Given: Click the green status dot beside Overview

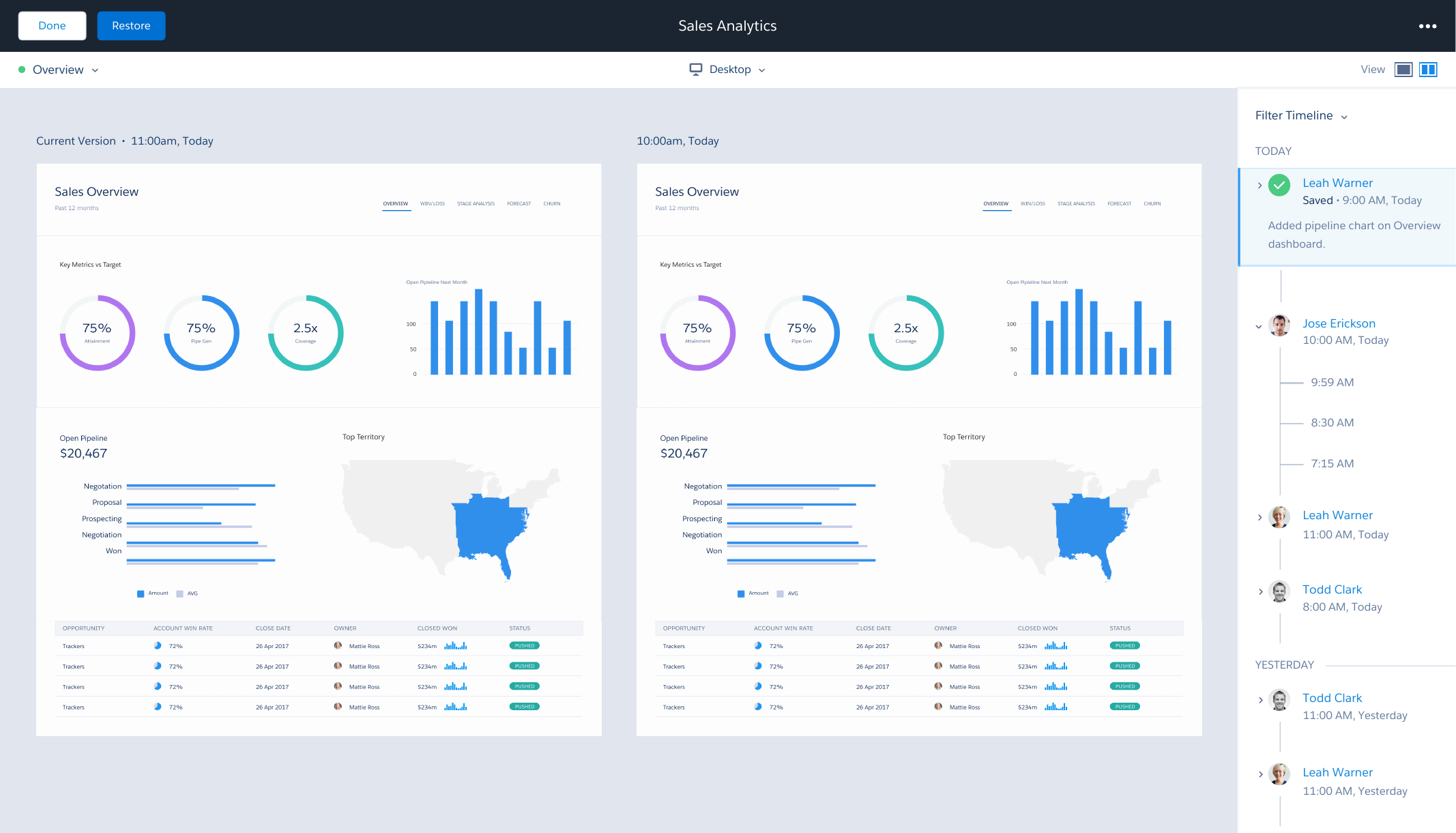Looking at the screenshot, I should [x=22, y=70].
